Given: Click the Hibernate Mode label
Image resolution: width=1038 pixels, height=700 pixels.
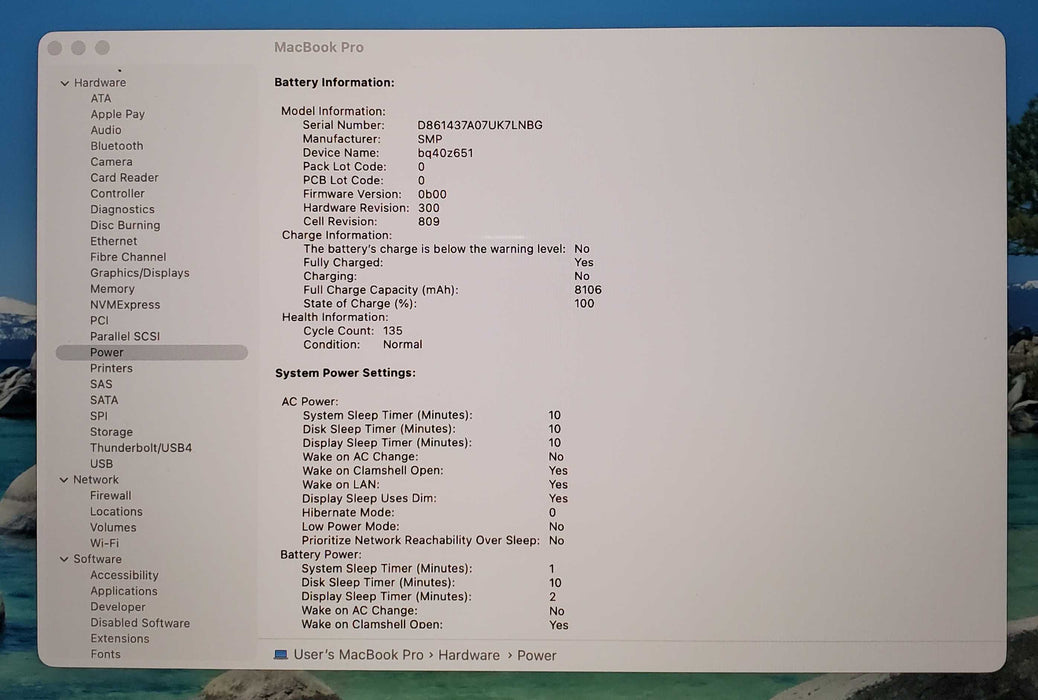Looking at the screenshot, I should coord(348,513).
